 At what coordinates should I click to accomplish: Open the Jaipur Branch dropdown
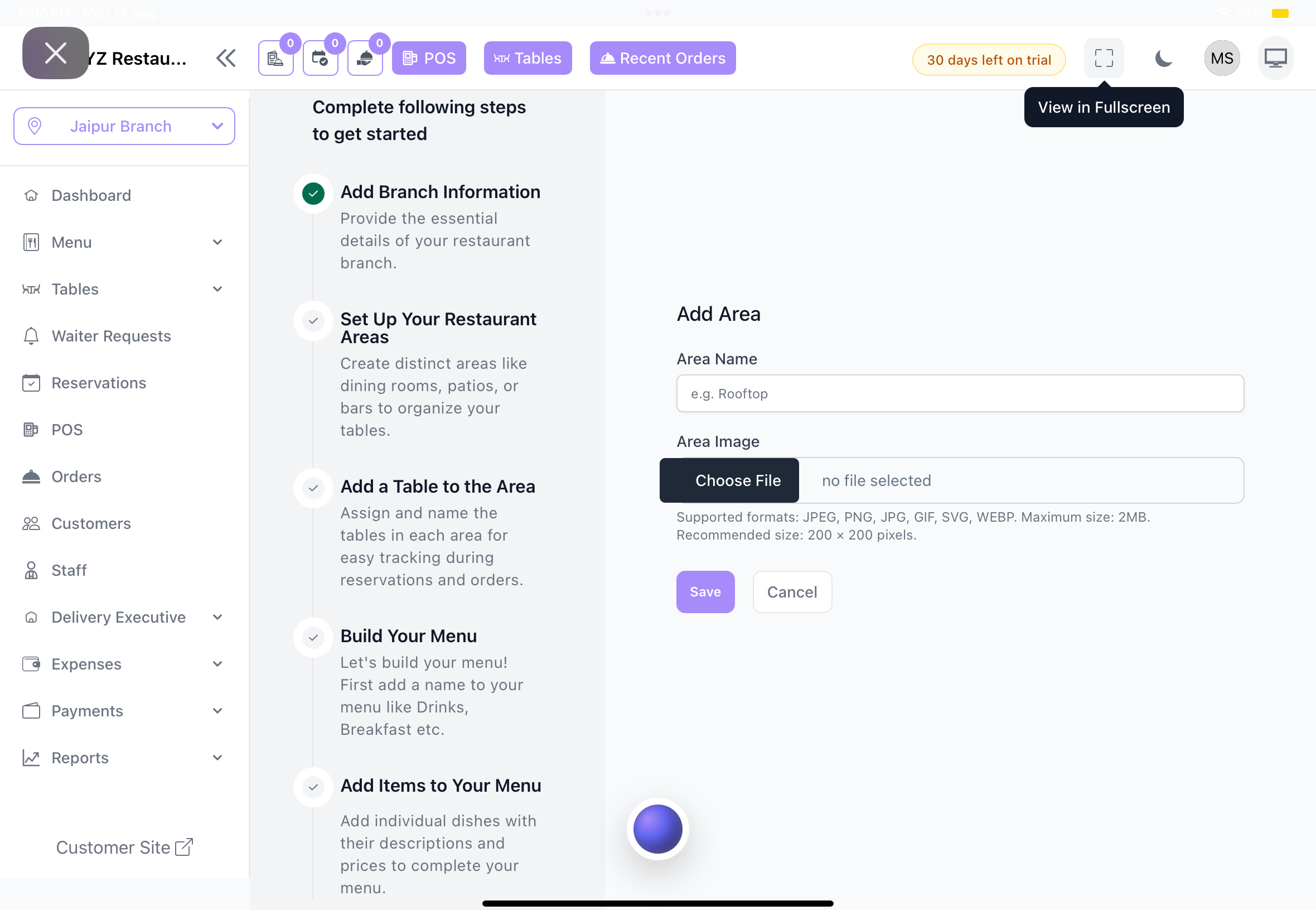click(x=124, y=126)
